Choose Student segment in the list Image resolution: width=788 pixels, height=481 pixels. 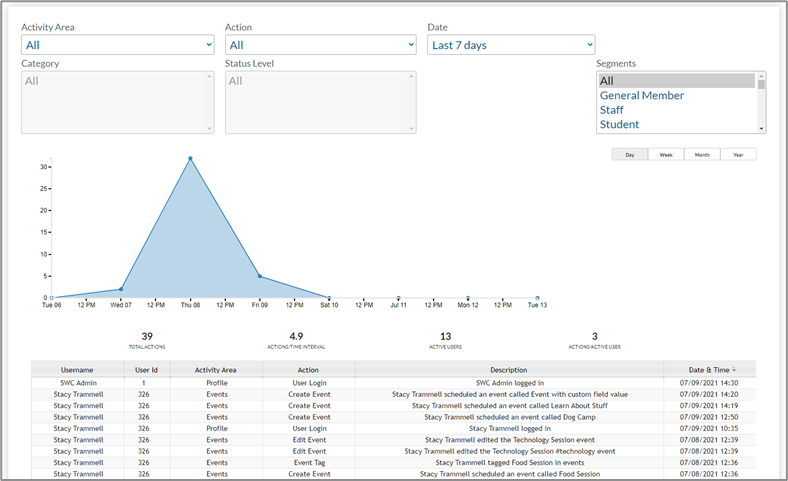(x=620, y=125)
